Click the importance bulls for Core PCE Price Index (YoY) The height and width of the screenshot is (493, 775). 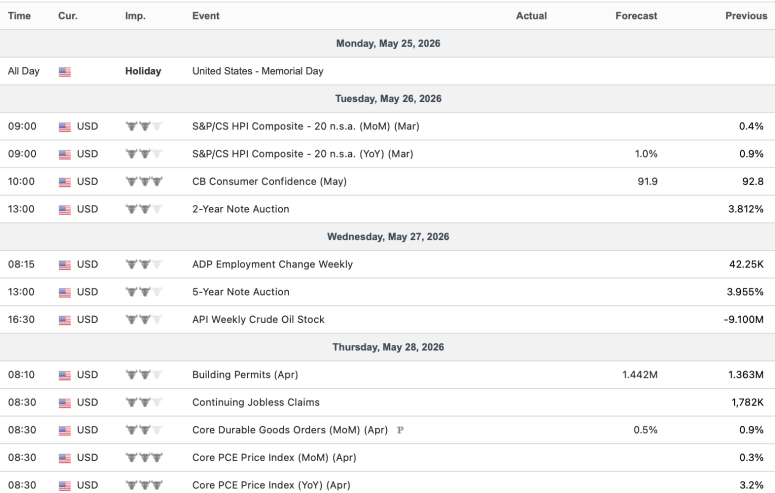click(x=144, y=485)
